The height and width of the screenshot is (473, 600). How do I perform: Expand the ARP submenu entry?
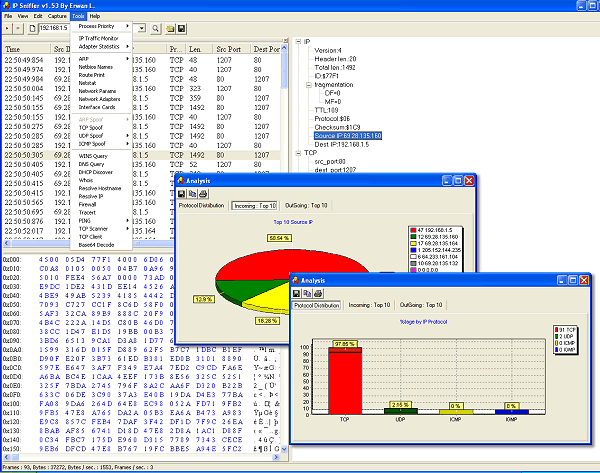[x=101, y=59]
